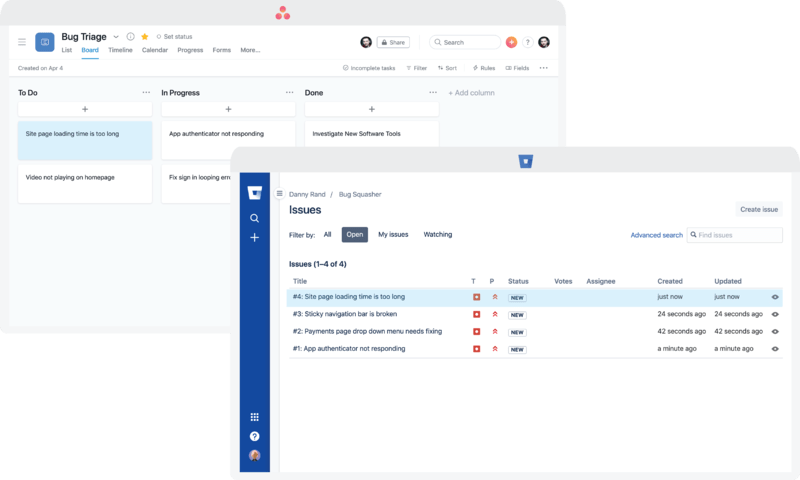800x480 pixels.
Task: Click Set status in Asana header
Action: click(174, 37)
